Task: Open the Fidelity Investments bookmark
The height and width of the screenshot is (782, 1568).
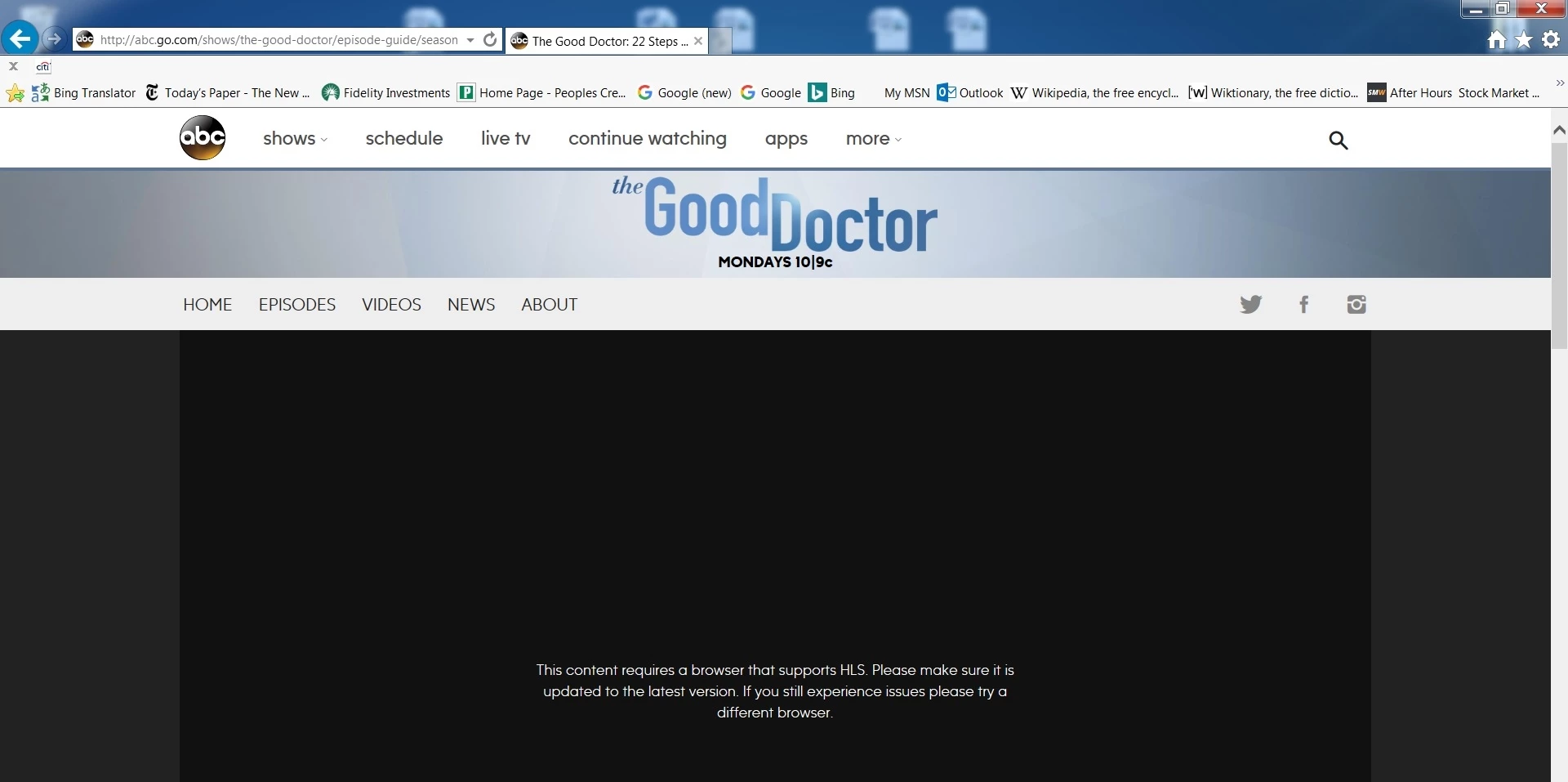Action: (385, 93)
